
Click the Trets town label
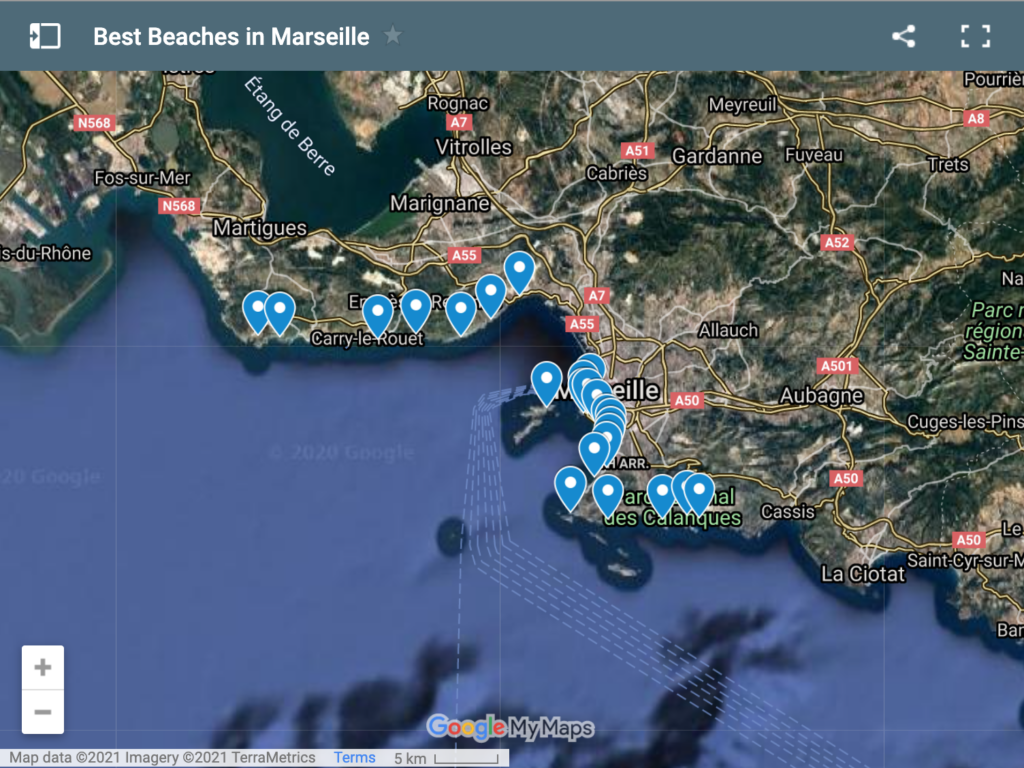pos(948,164)
